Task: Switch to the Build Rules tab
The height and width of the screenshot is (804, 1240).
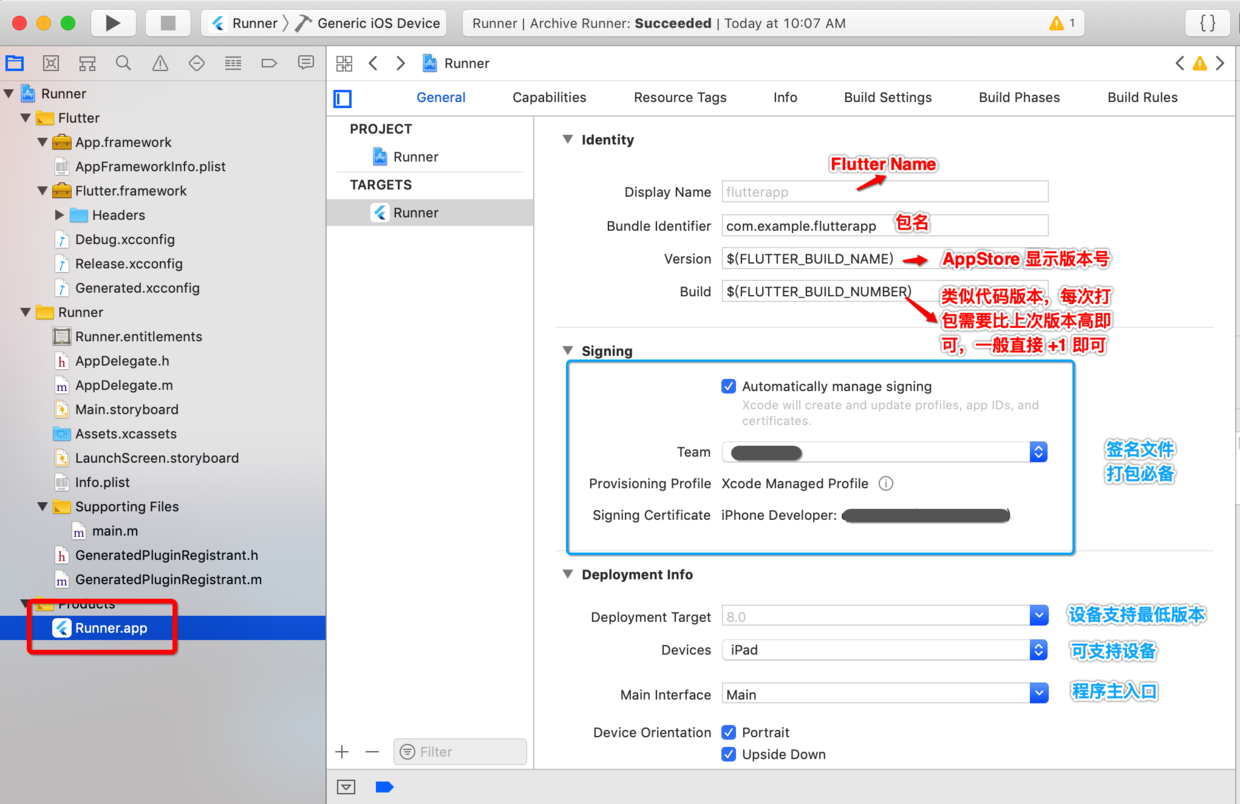Action: click(x=1142, y=98)
